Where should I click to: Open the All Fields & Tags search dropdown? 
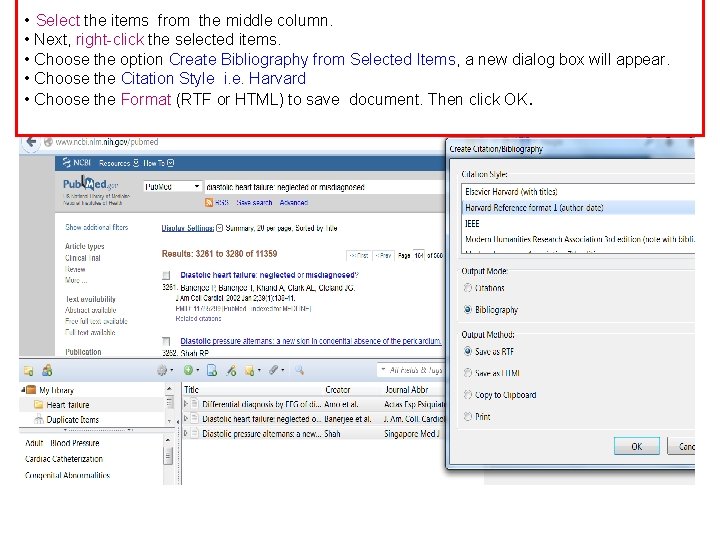coord(383,370)
